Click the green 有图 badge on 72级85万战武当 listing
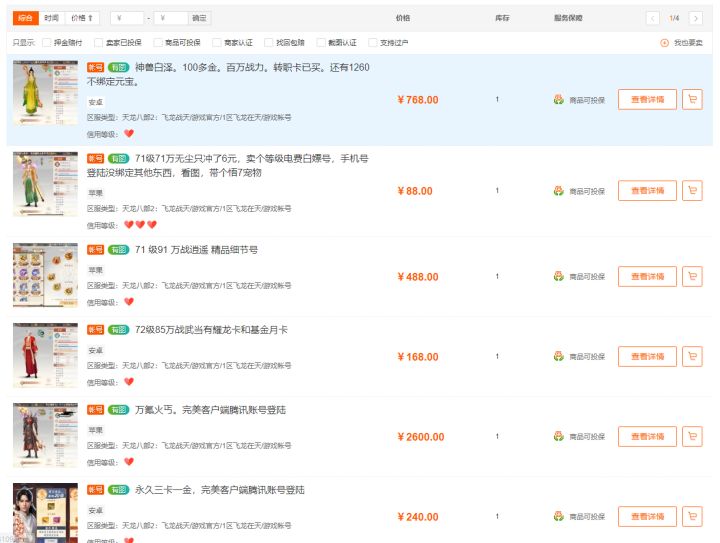This screenshot has height=543, width=720. [x=118, y=330]
